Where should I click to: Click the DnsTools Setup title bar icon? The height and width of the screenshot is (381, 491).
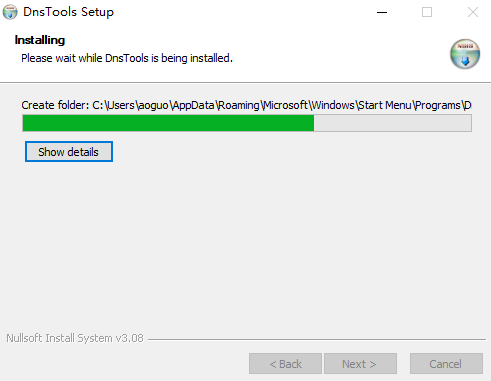pyautogui.click(x=10, y=12)
